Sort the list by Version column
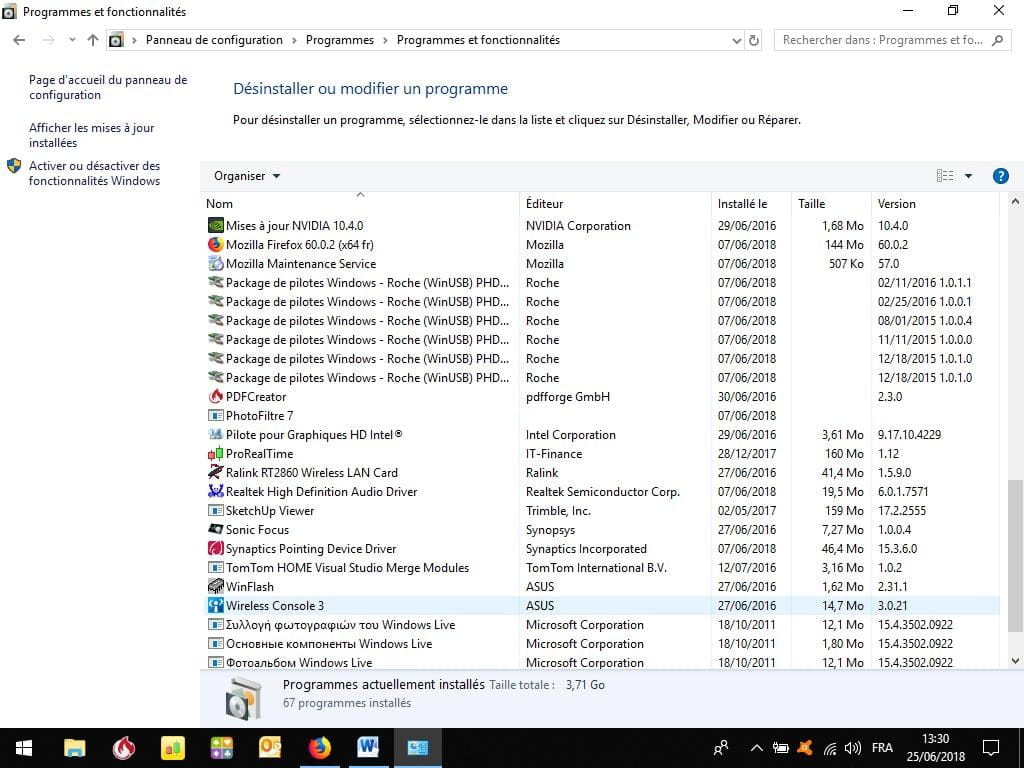1024x768 pixels. click(935, 203)
